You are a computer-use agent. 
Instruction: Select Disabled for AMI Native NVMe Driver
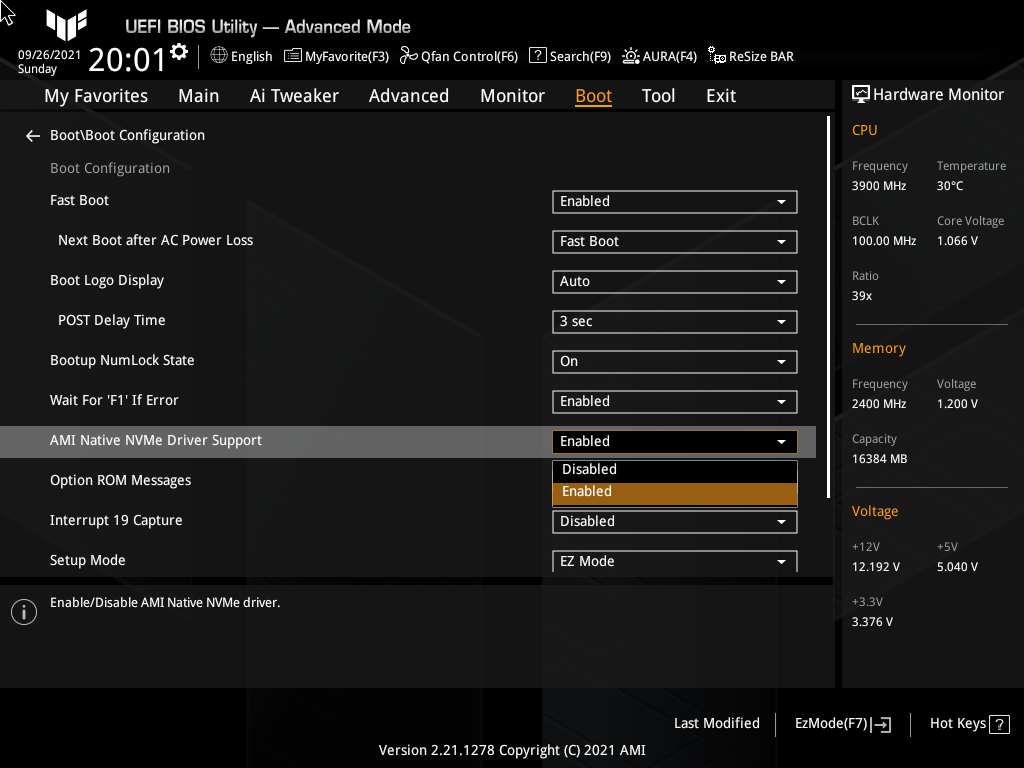pos(674,469)
